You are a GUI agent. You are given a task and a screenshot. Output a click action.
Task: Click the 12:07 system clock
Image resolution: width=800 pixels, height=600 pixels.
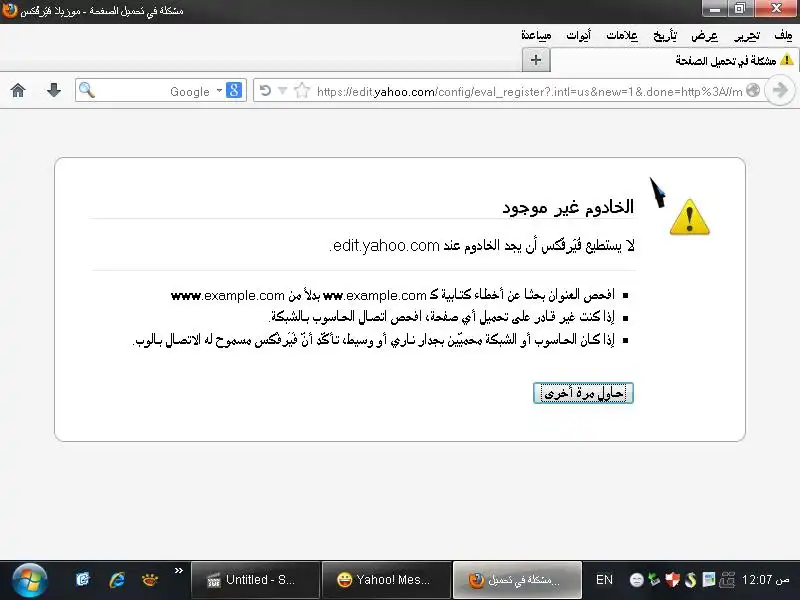pyautogui.click(x=765, y=580)
